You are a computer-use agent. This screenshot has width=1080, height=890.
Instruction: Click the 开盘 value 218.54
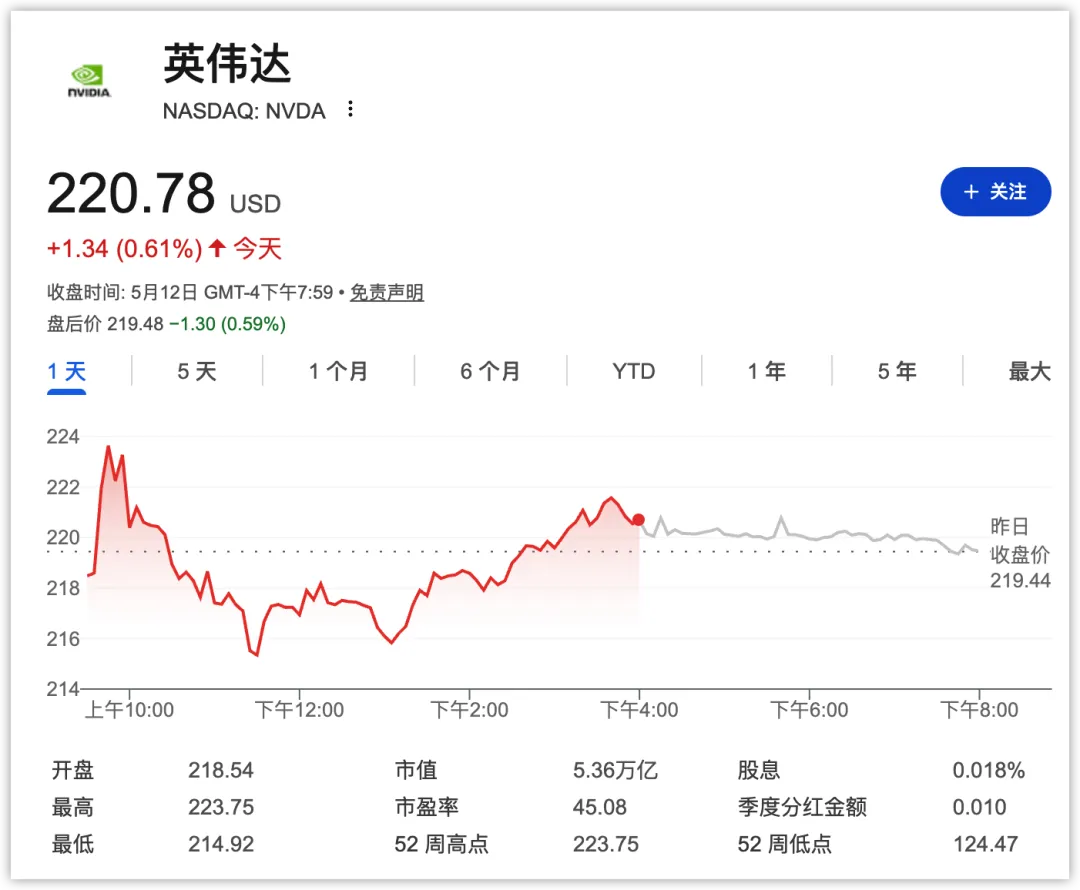[221, 770]
